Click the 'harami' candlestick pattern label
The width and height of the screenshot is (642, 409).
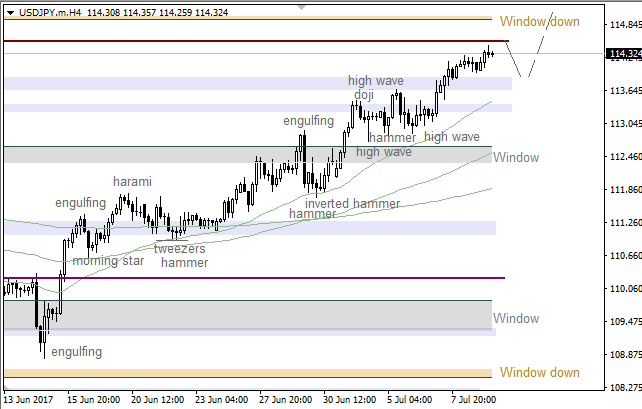[132, 181]
